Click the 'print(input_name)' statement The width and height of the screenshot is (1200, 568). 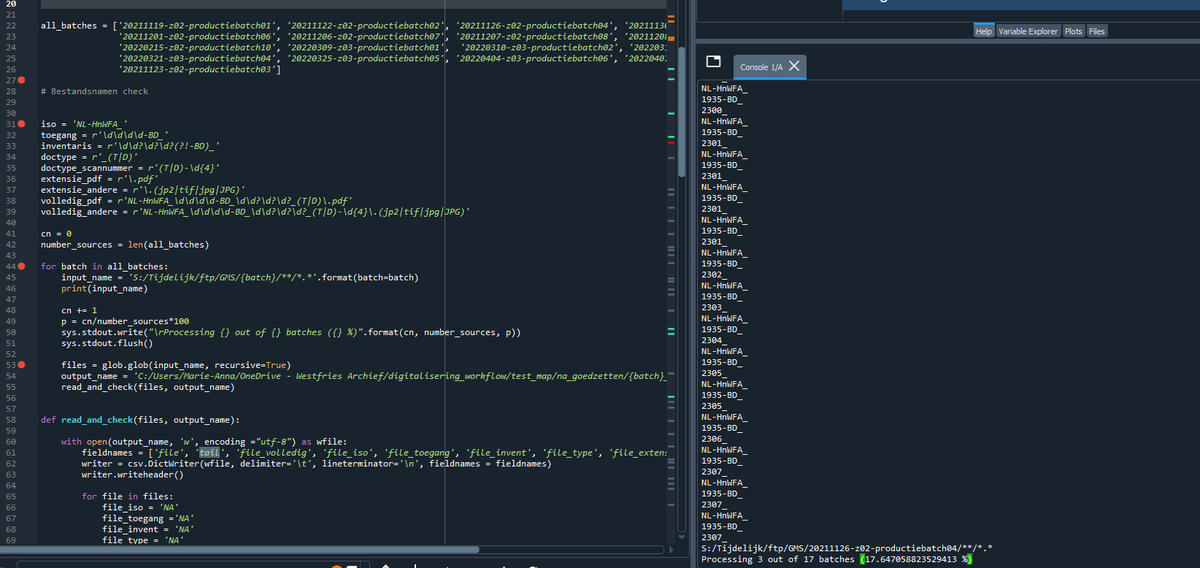(103, 288)
